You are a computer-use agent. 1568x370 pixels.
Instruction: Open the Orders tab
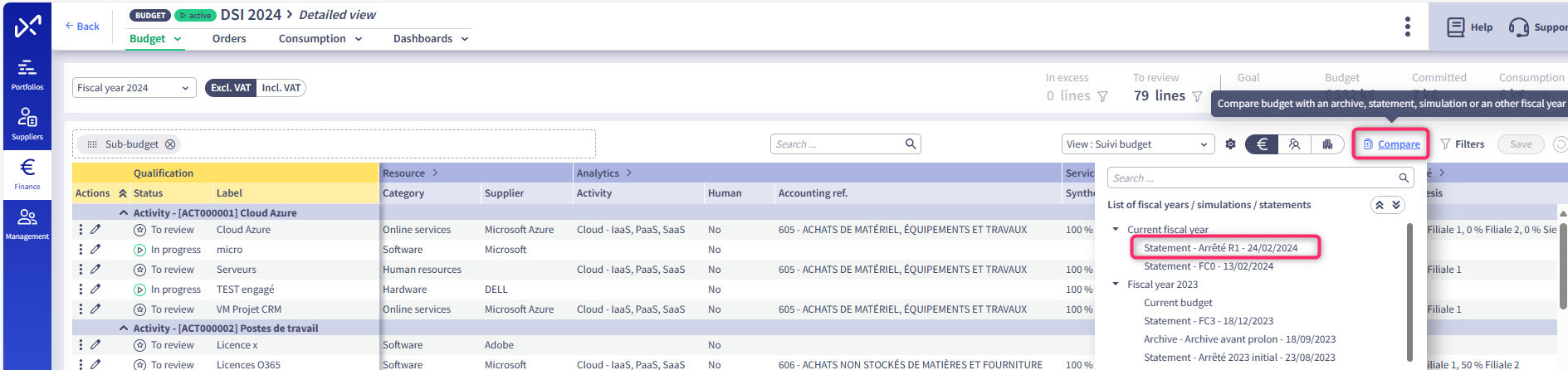tap(229, 39)
